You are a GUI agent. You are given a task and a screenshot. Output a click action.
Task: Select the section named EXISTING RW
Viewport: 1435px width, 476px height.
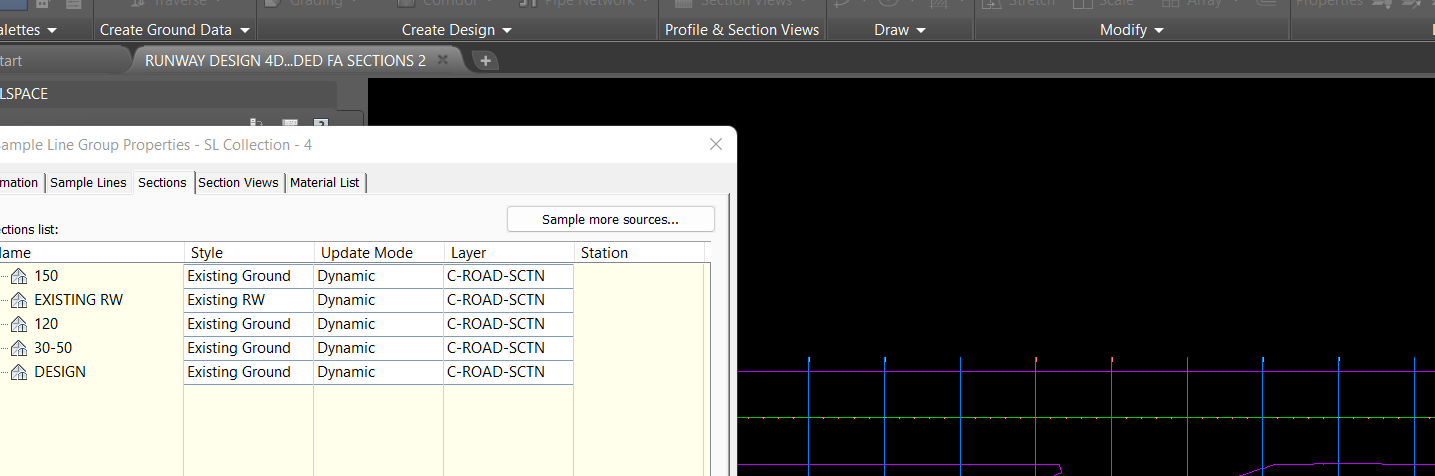click(x=78, y=300)
